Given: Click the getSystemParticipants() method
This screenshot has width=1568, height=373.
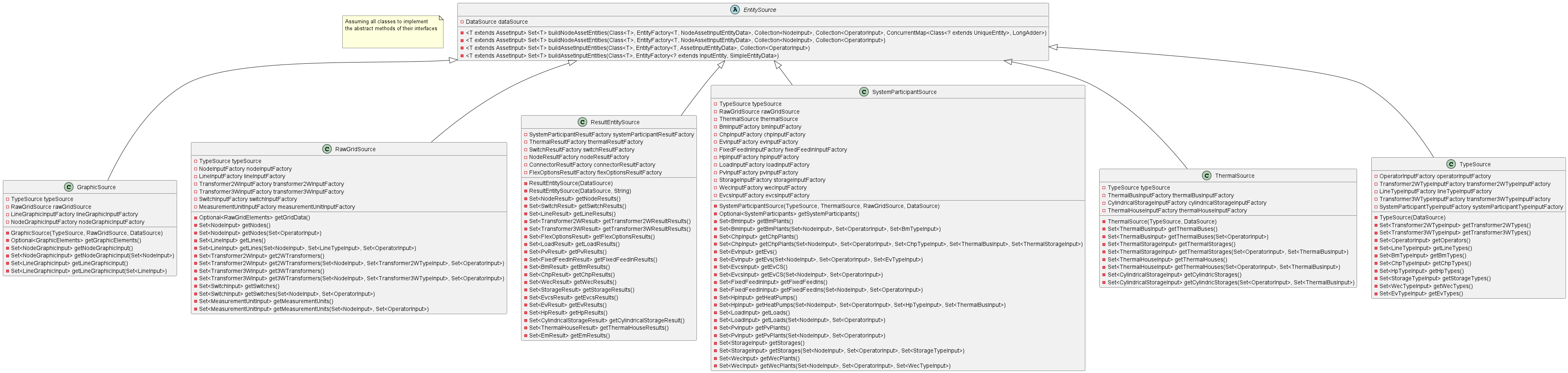Looking at the screenshot, I should (x=790, y=214).
